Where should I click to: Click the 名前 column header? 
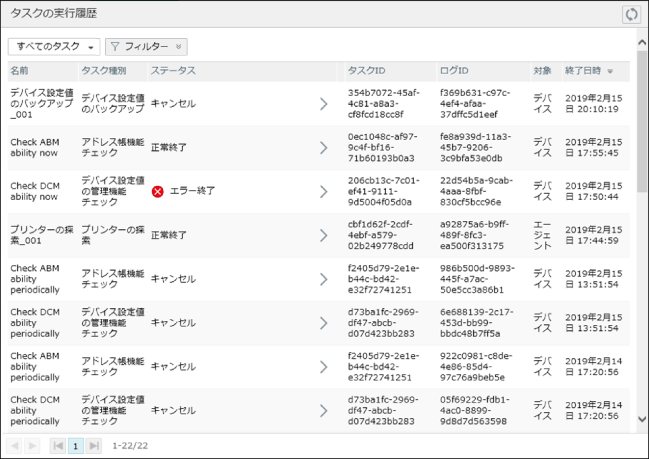[x=20, y=72]
